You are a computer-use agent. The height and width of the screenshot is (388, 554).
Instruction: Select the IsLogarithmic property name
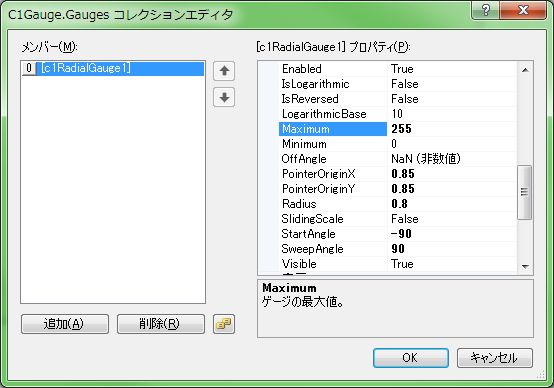[315, 84]
